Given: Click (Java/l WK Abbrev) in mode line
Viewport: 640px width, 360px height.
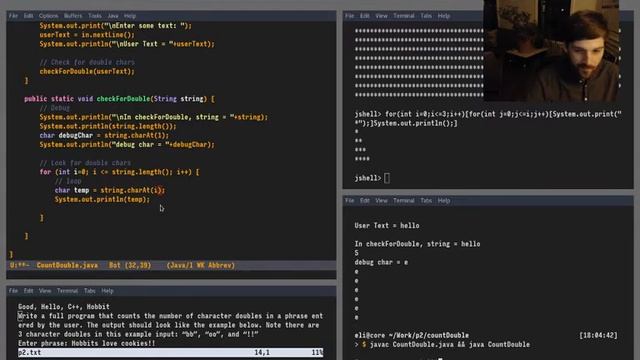Looking at the screenshot, I should 200,265.
